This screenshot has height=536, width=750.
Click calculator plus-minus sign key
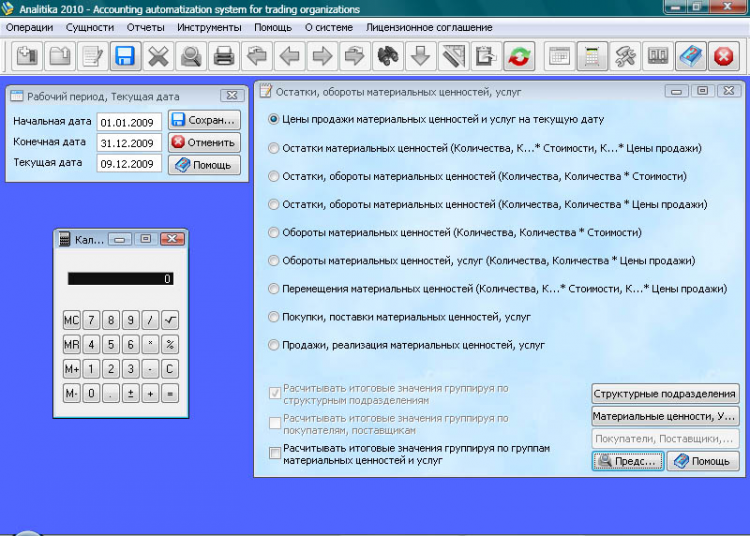pos(131,394)
